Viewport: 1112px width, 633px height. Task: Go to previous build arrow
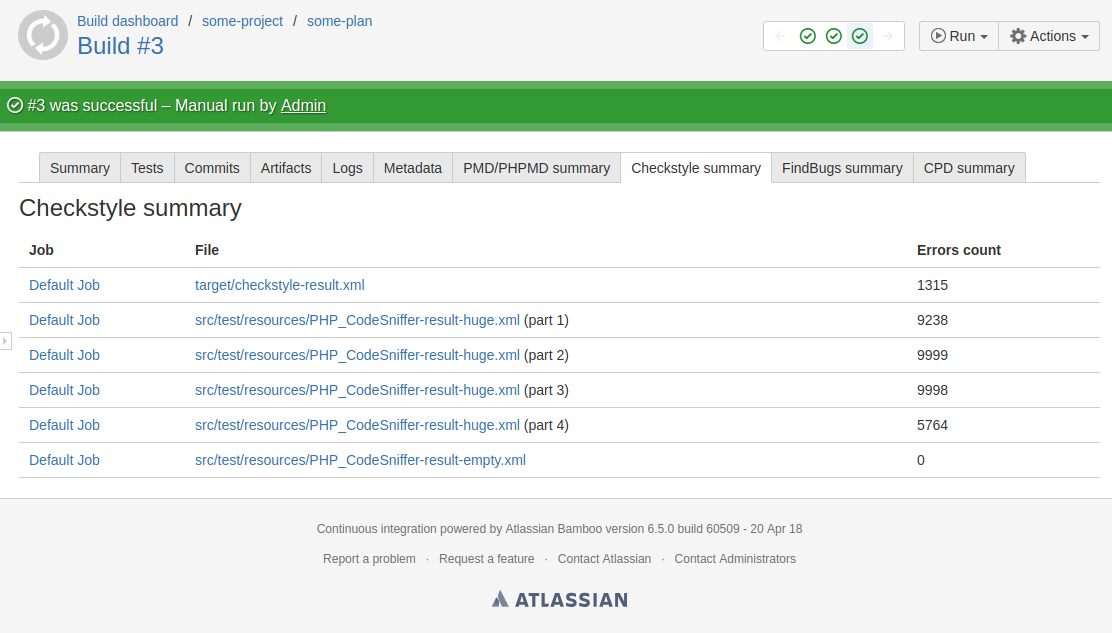[x=780, y=36]
